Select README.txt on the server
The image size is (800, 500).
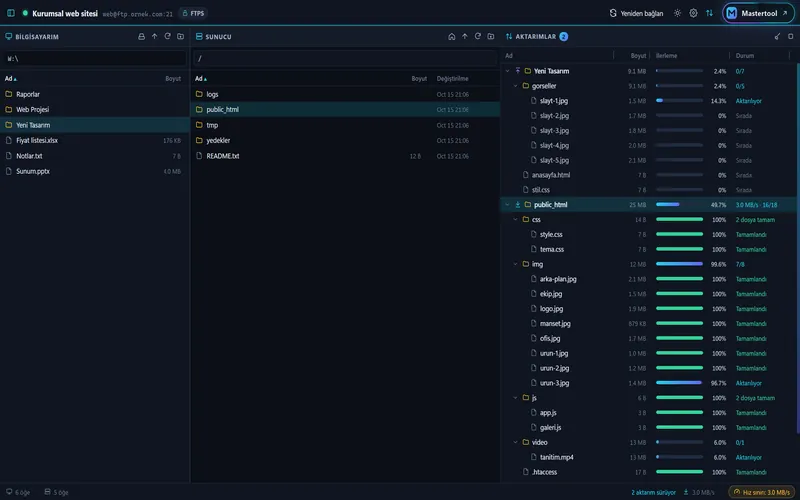pos(345,156)
